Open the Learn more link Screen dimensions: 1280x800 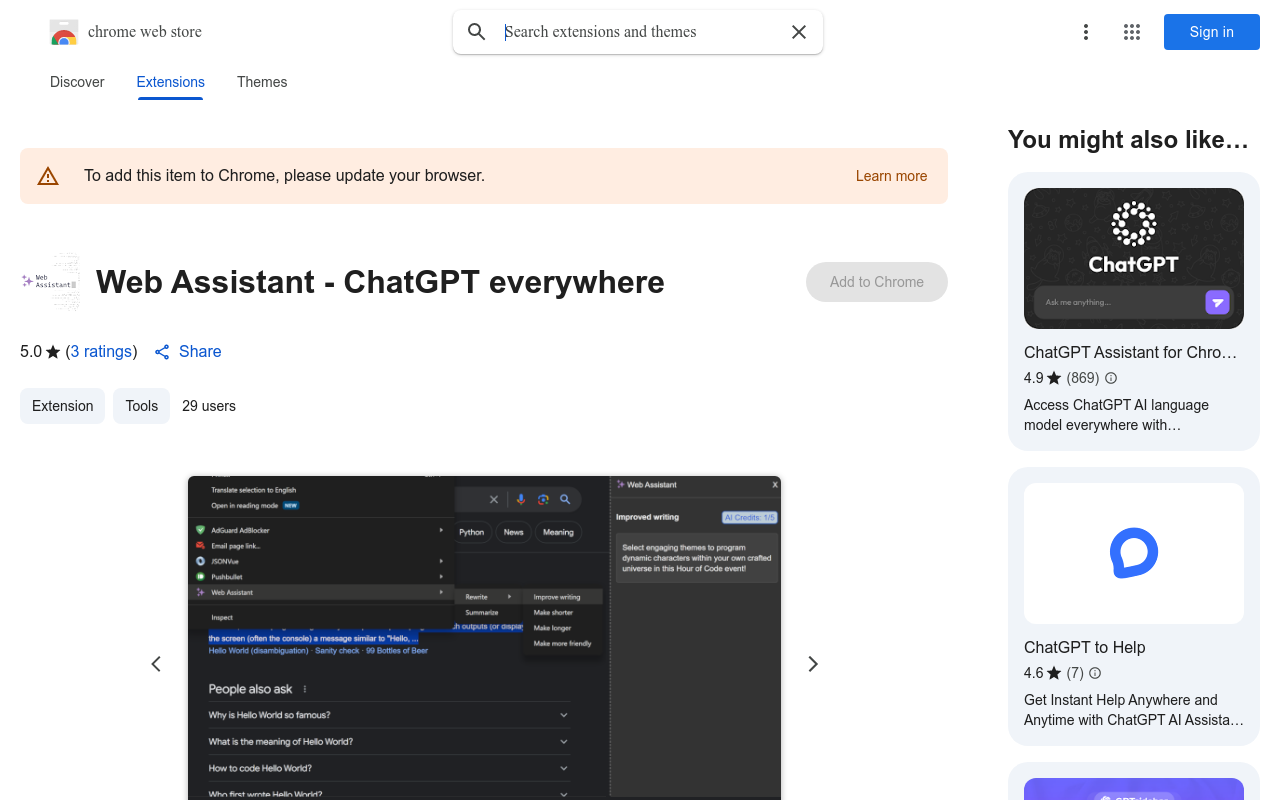pyautogui.click(x=891, y=176)
